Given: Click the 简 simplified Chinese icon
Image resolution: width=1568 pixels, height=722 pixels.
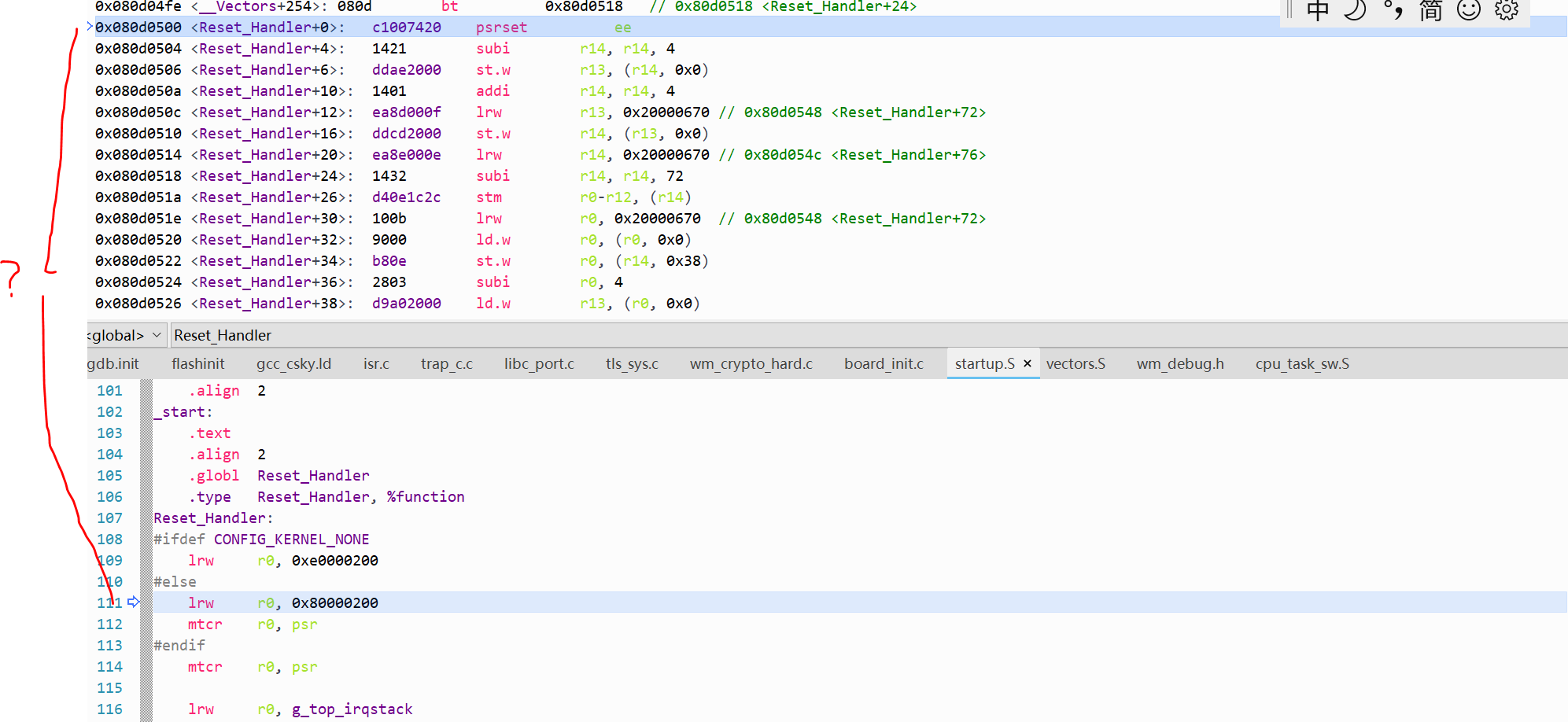Looking at the screenshot, I should (1430, 10).
